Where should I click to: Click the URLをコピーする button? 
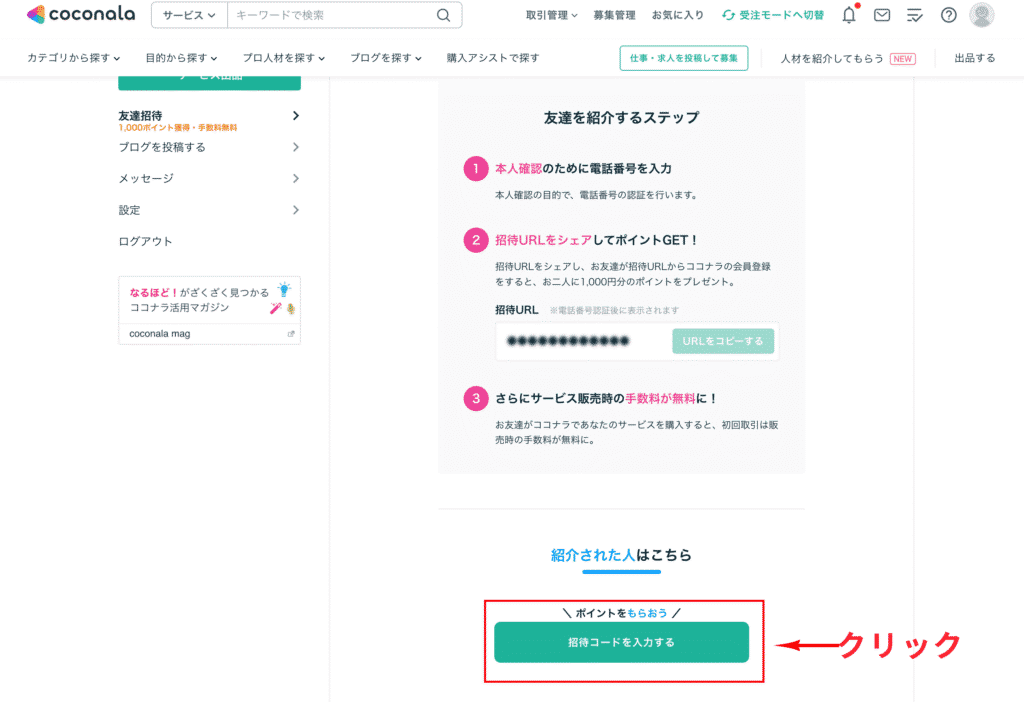[x=722, y=341]
